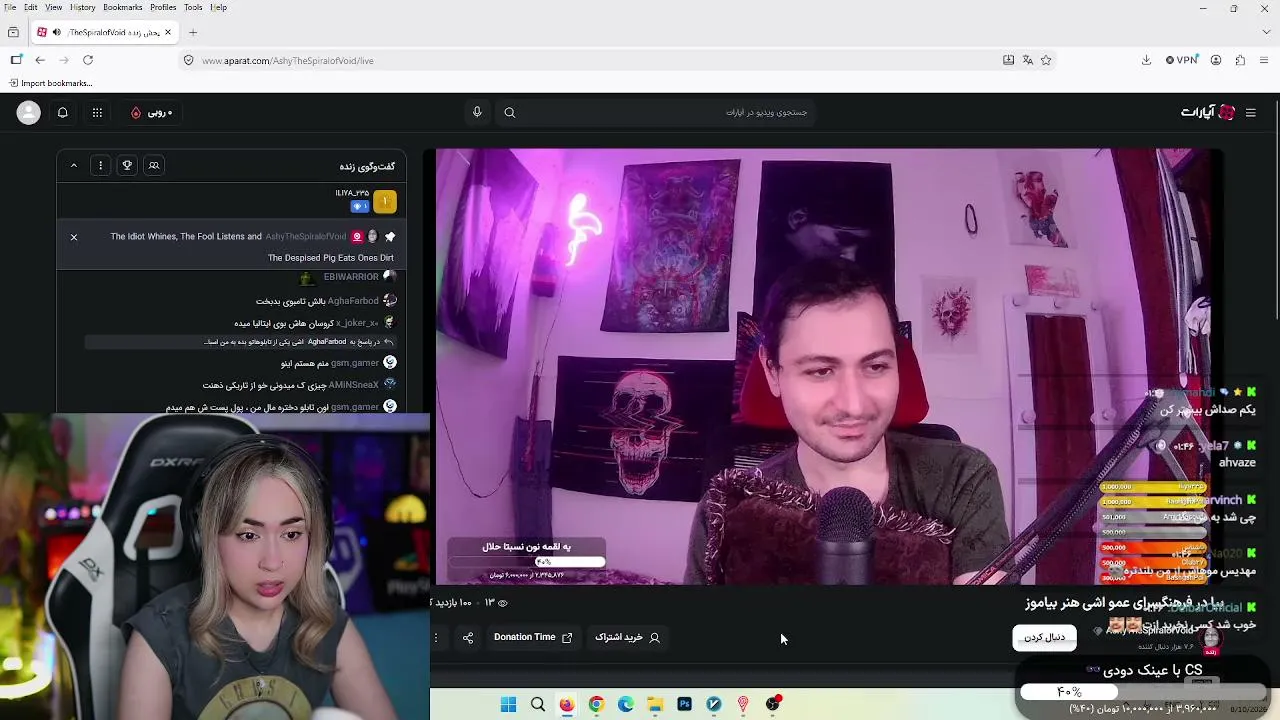
Task: Click the روبی button in Aparat header
Action: 152,113
